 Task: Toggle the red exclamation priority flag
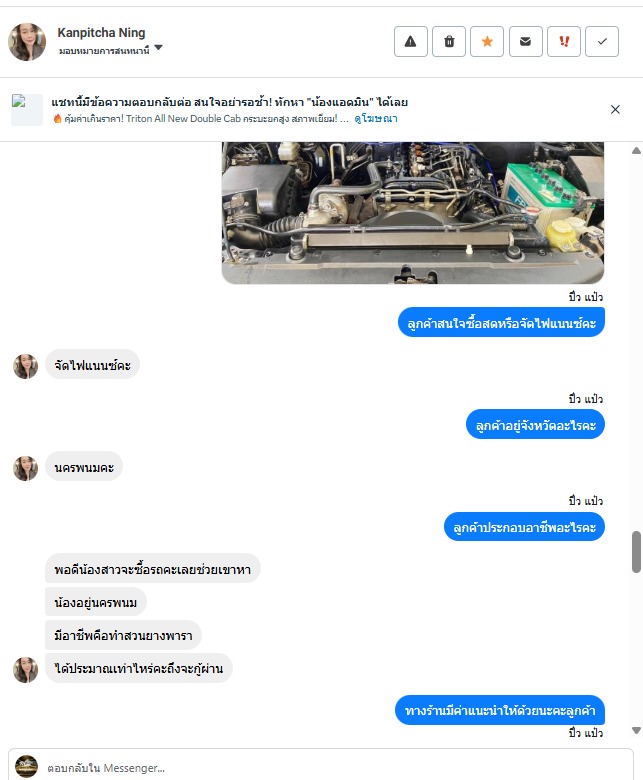point(564,41)
